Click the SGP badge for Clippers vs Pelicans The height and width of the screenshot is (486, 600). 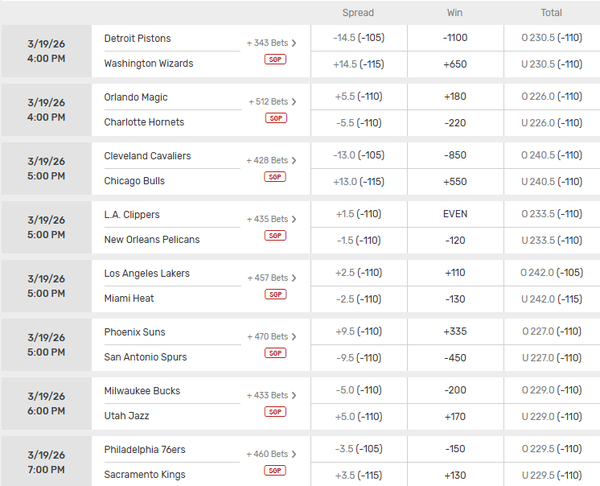[275, 236]
